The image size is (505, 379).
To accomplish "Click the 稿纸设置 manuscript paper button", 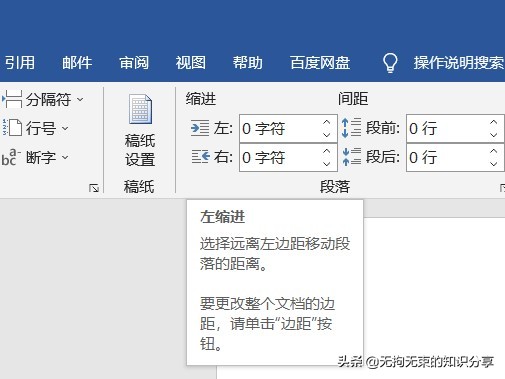I will (140, 131).
